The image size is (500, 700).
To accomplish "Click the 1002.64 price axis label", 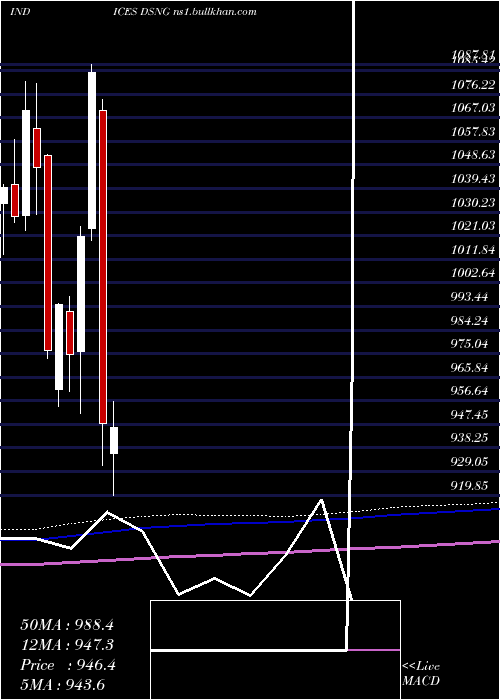I will 474,273.
